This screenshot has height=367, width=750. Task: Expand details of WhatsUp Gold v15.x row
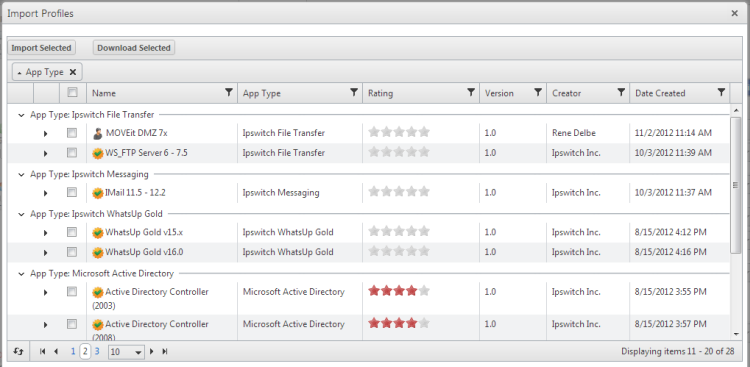click(x=45, y=233)
